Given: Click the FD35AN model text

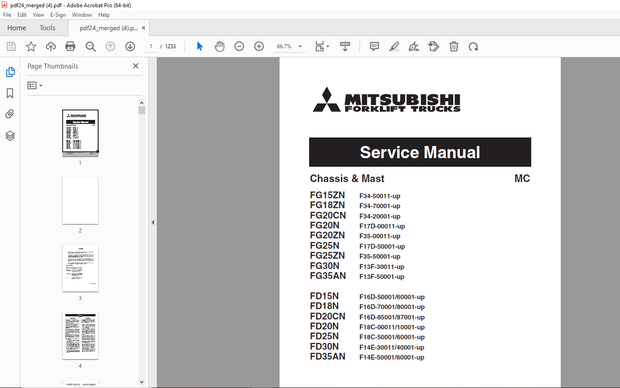Looking at the screenshot, I should 328,357.
